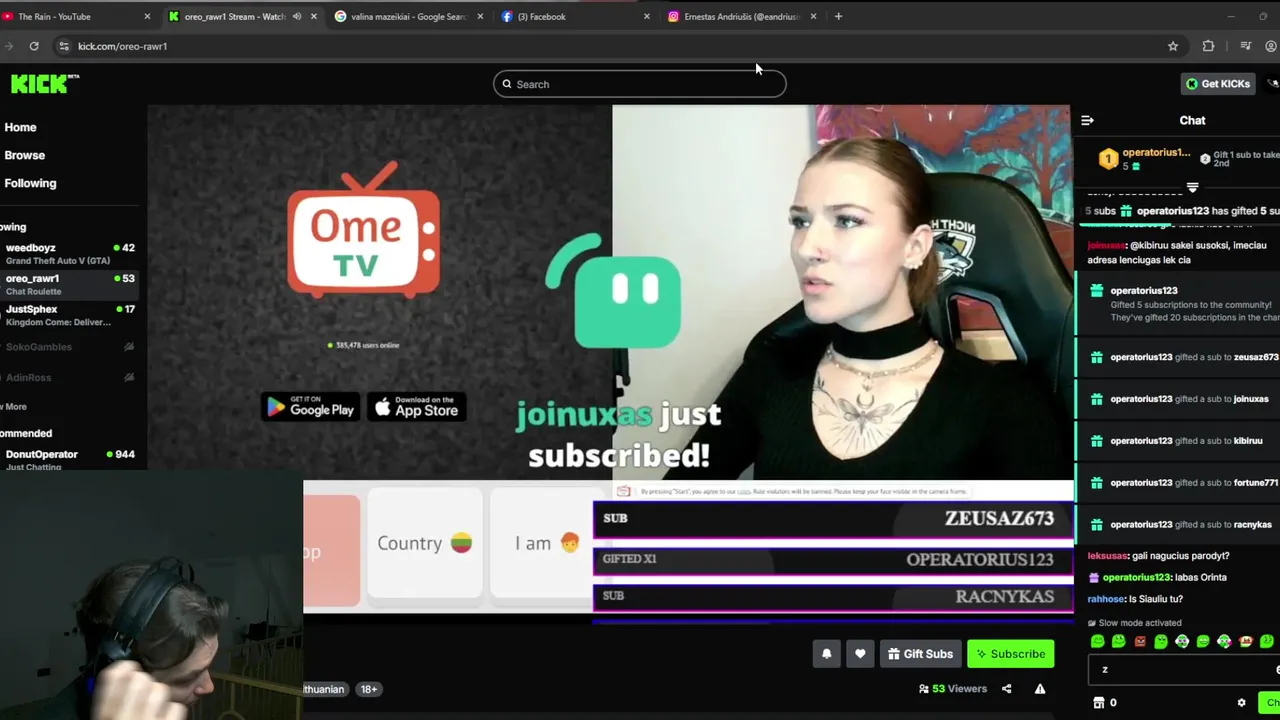Report the stream with the warning triangle icon
The width and height of the screenshot is (1280, 720).
(1040, 689)
